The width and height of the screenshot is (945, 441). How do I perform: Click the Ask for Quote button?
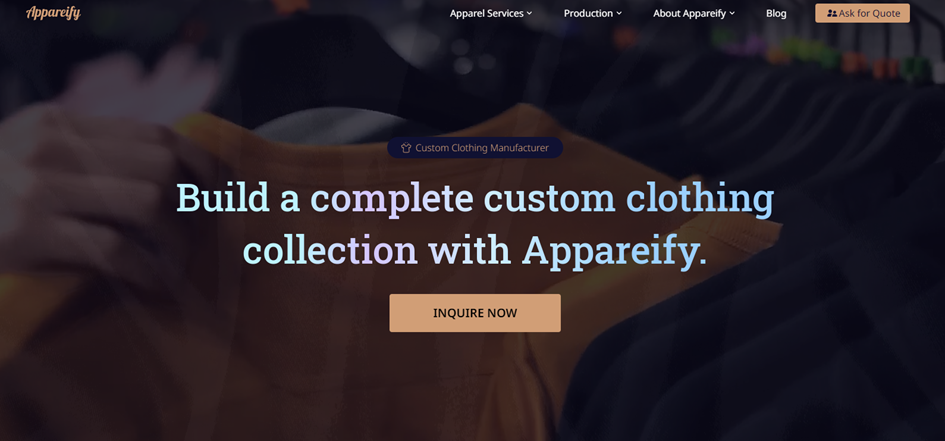[862, 13]
